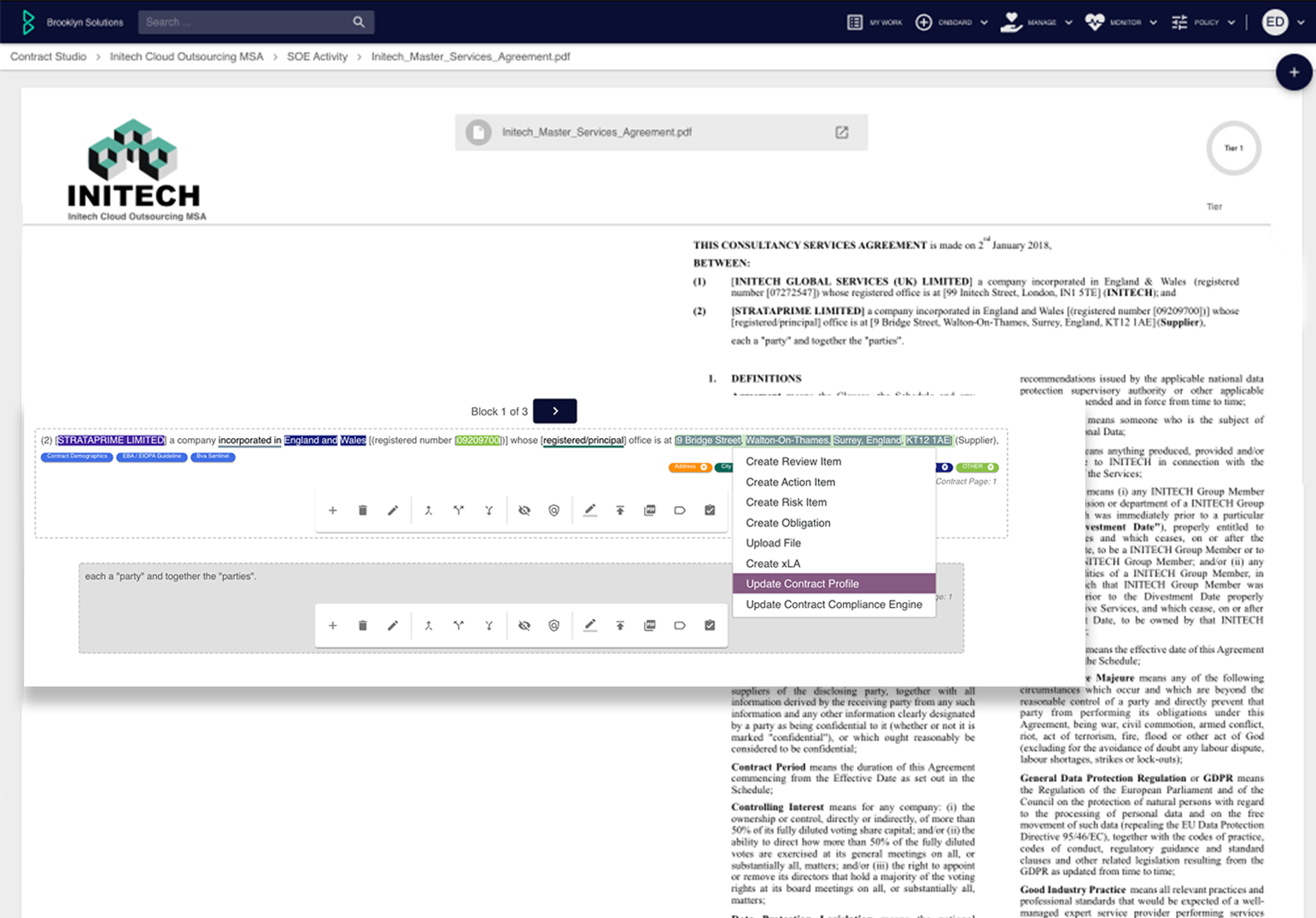Click the pencil edit icon in 'each a party' block toolbar
The width and height of the screenshot is (1316, 918).
point(393,626)
